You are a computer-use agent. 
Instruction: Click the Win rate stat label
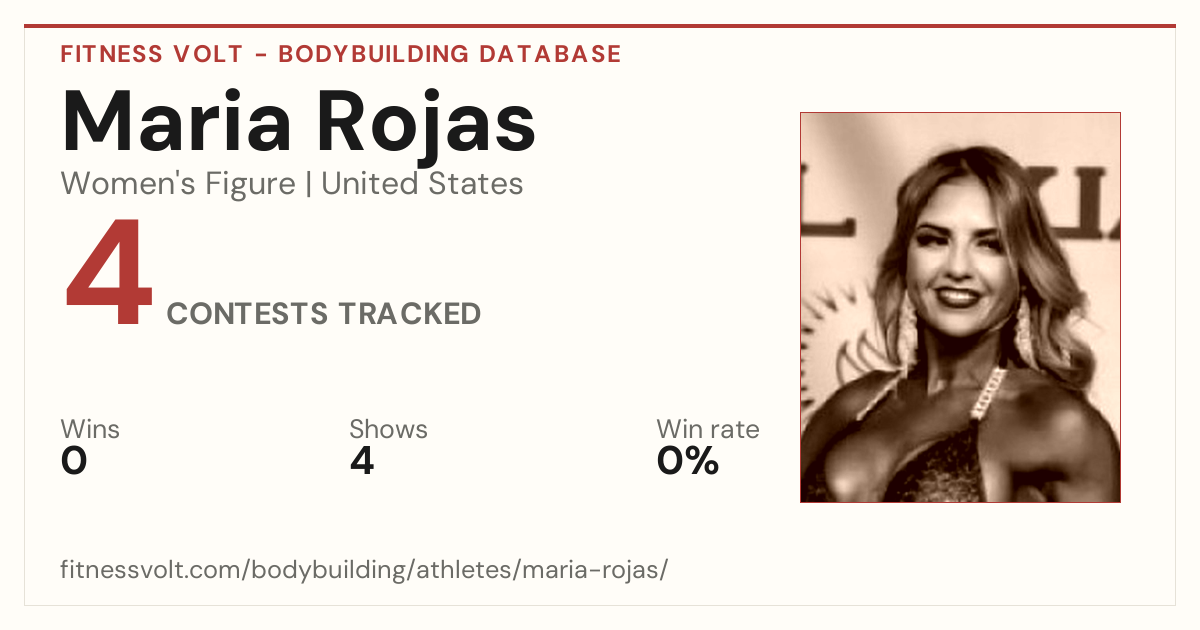click(x=708, y=430)
